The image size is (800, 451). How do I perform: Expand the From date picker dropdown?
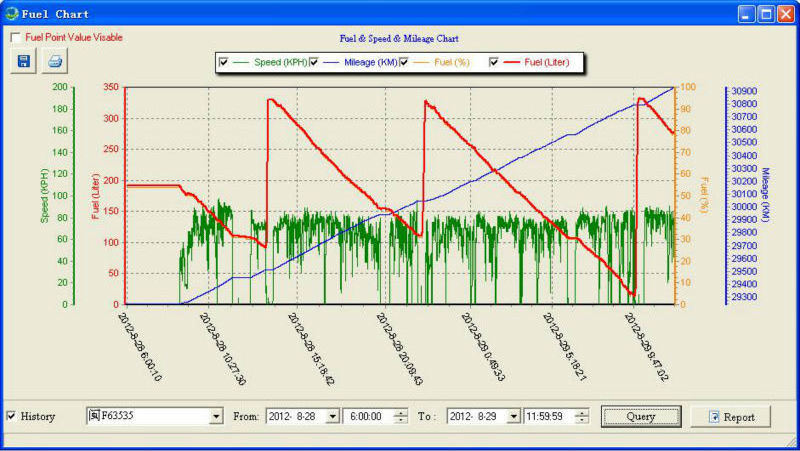[332, 416]
